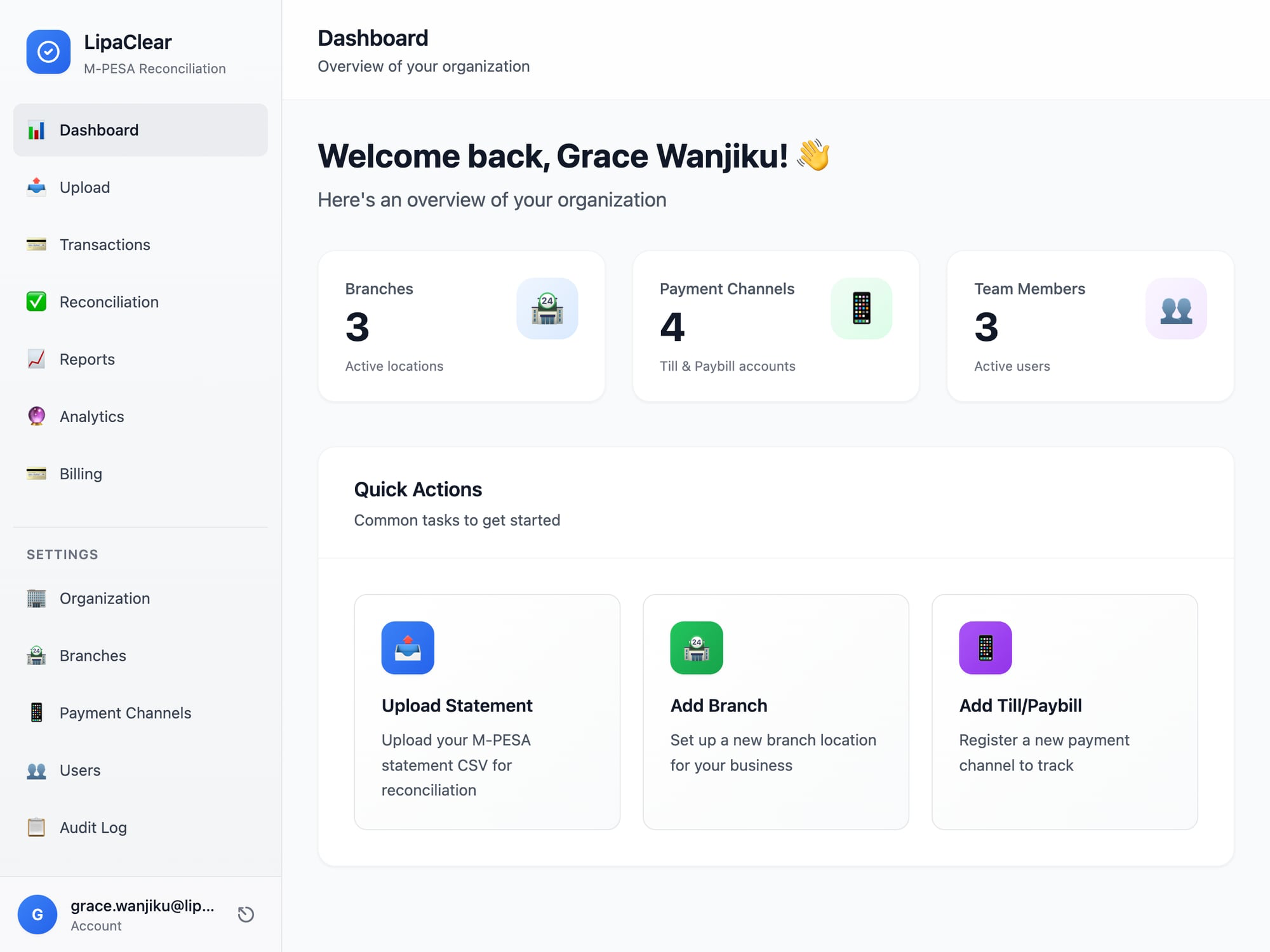Open Transactions via its card icon
The height and width of the screenshot is (952, 1270).
36,244
